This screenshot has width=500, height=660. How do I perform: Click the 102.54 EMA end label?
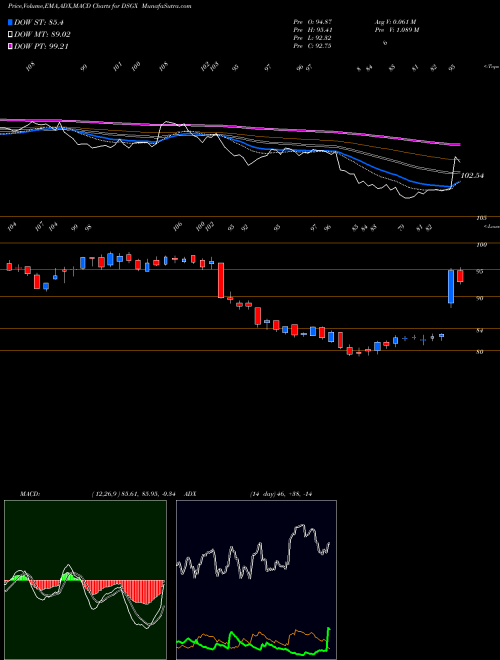tap(472, 176)
